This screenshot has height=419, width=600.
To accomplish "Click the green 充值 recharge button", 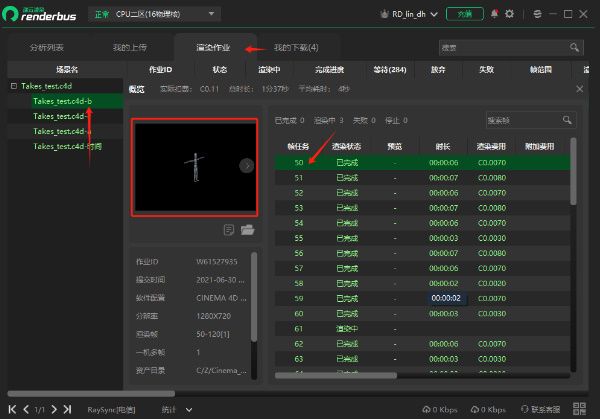I will (x=464, y=15).
